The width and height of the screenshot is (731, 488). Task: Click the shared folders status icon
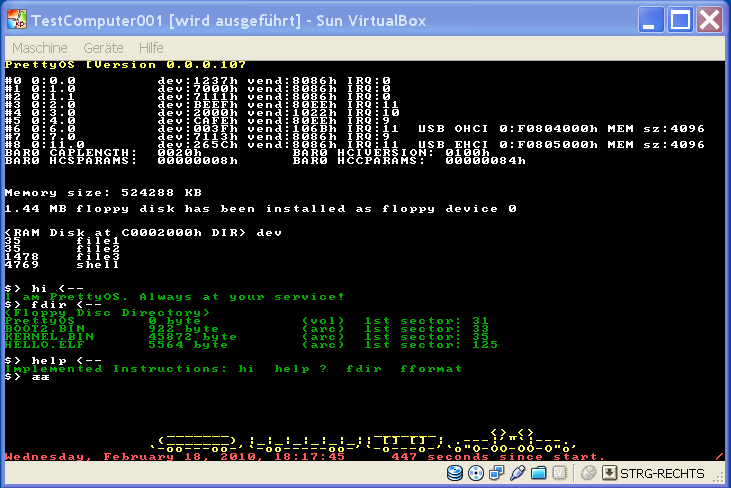[538, 473]
